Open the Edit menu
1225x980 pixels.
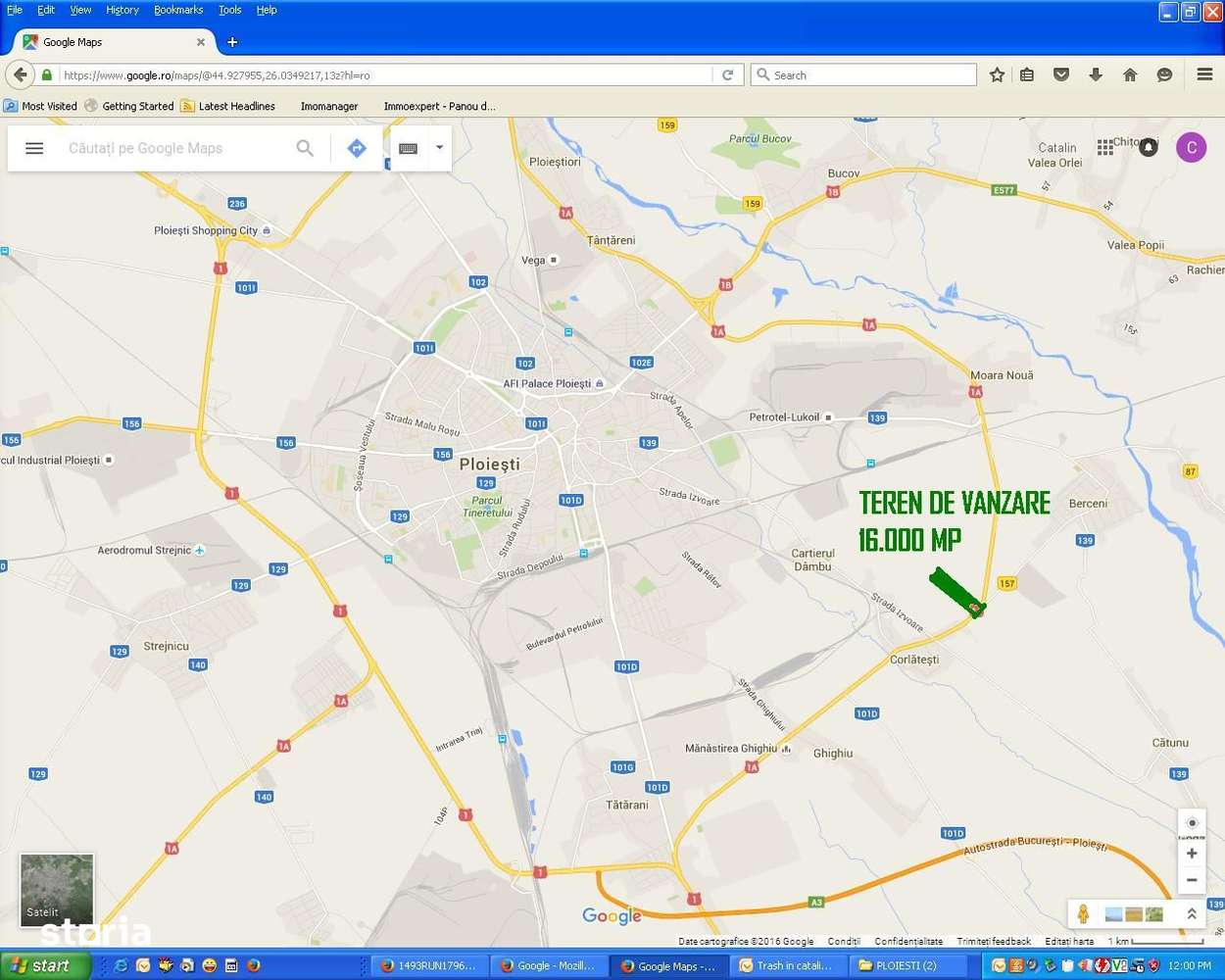coord(46,10)
